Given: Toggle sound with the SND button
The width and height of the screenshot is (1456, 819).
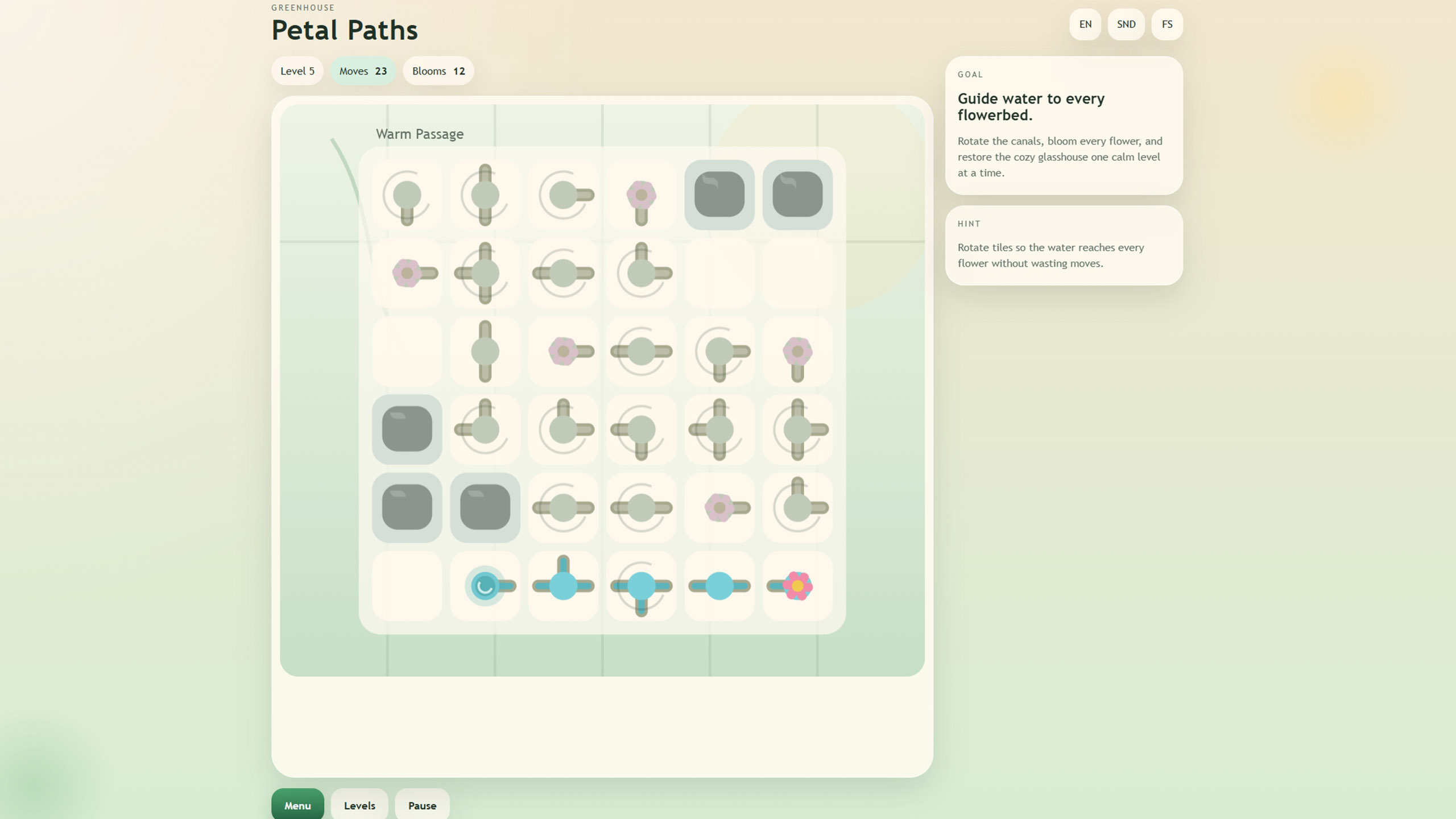Looking at the screenshot, I should tap(1126, 24).
